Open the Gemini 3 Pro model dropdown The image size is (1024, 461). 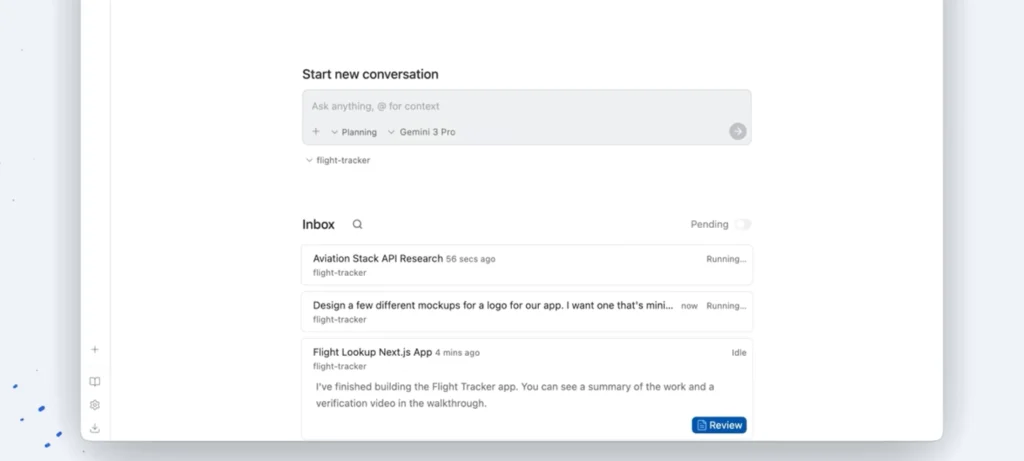(421, 132)
